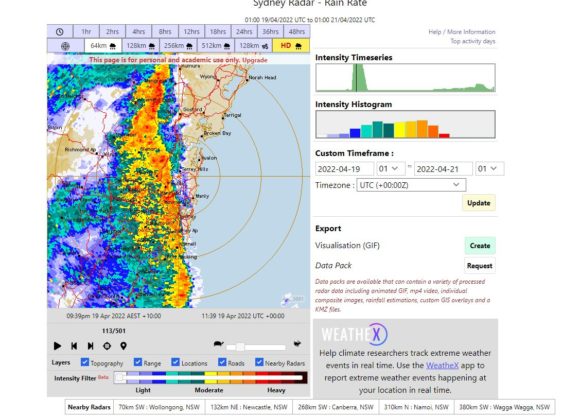This screenshot has width=580, height=416.
Task: Open the start hour dropdown
Action: click(390, 169)
